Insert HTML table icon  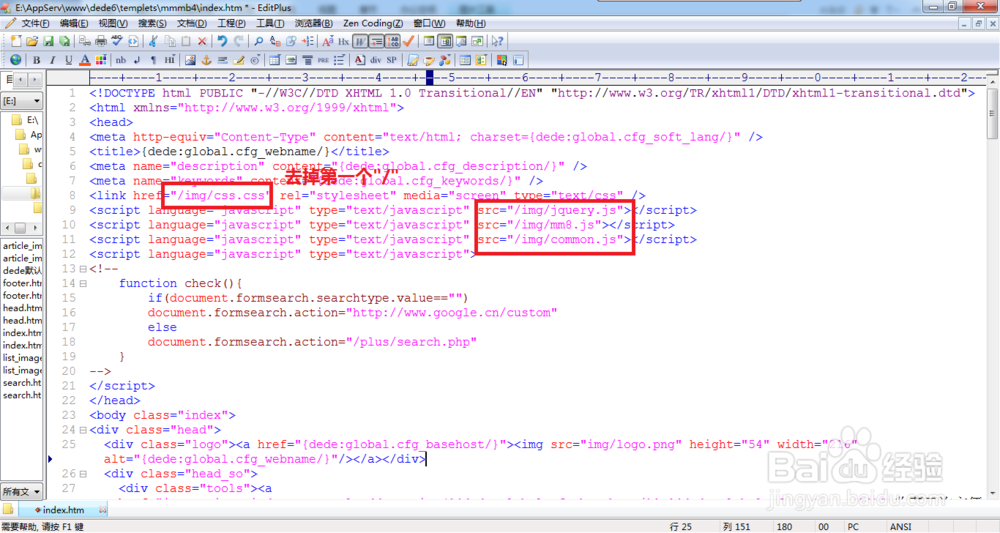coord(274,60)
